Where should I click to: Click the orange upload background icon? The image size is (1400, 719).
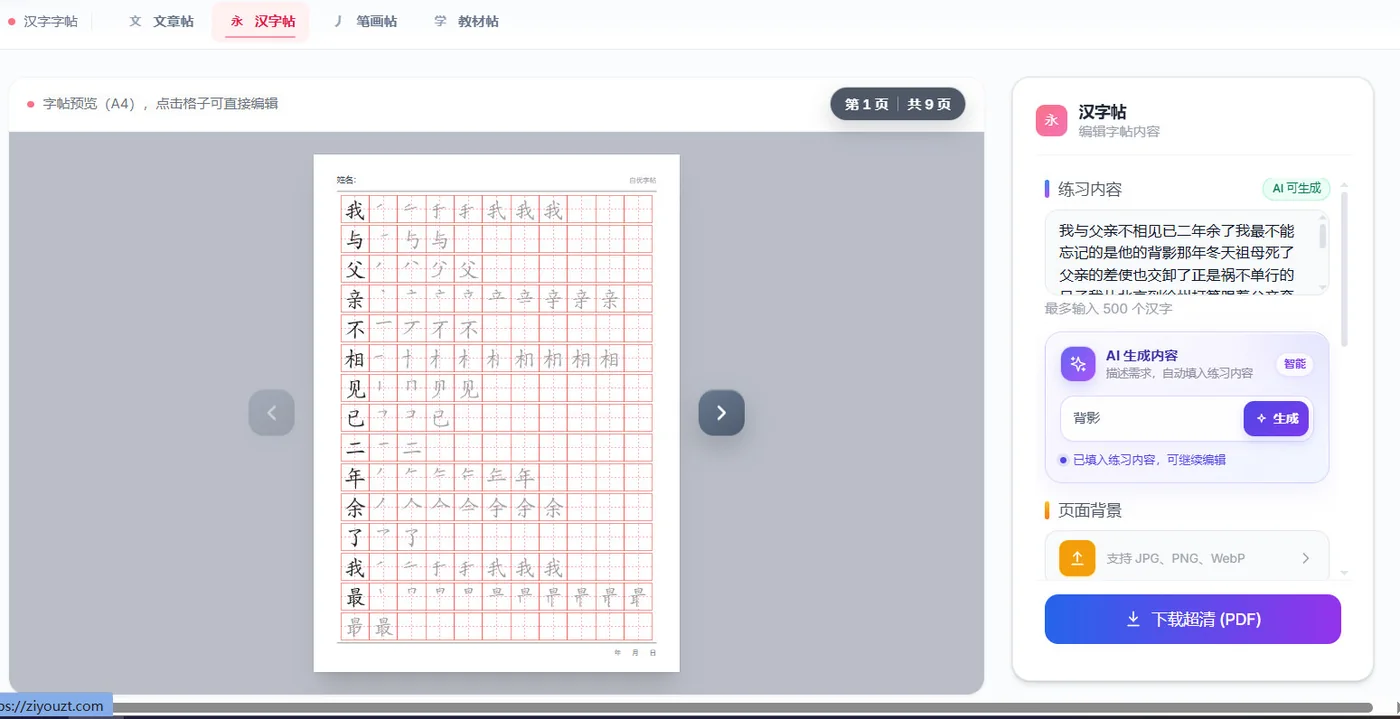1077,558
